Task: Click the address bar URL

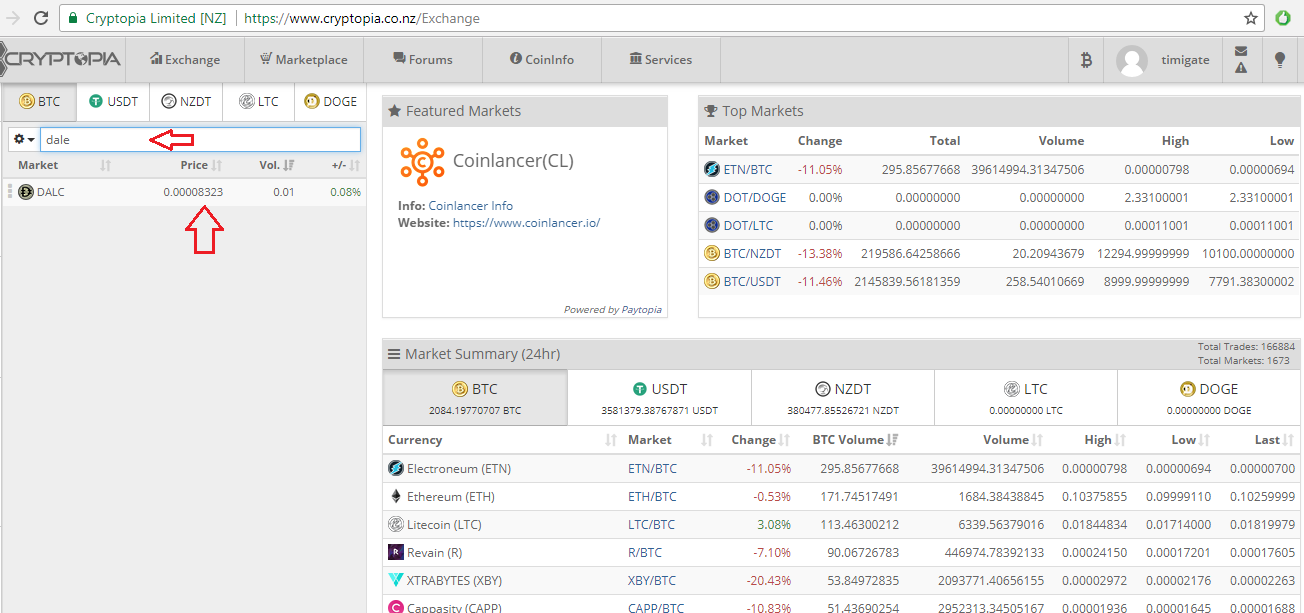Action: [x=362, y=18]
